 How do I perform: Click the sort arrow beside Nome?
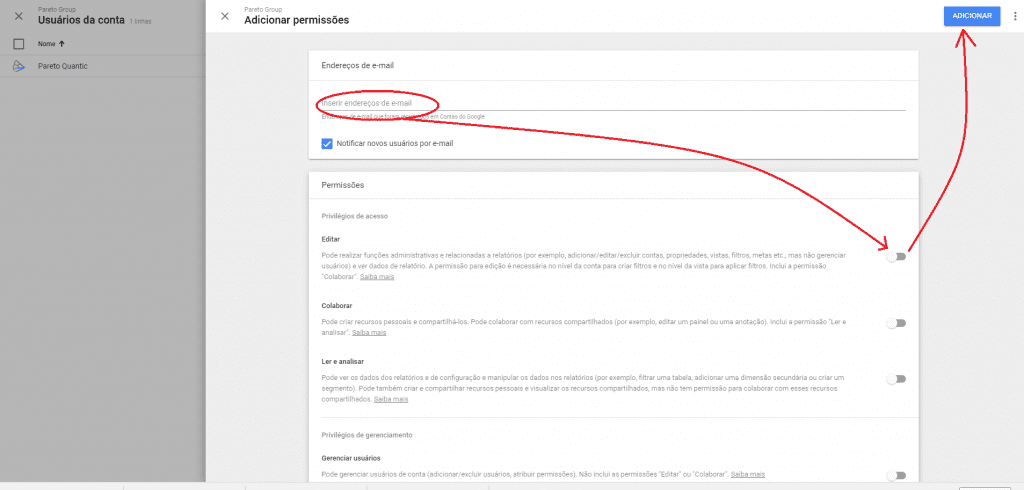62,44
